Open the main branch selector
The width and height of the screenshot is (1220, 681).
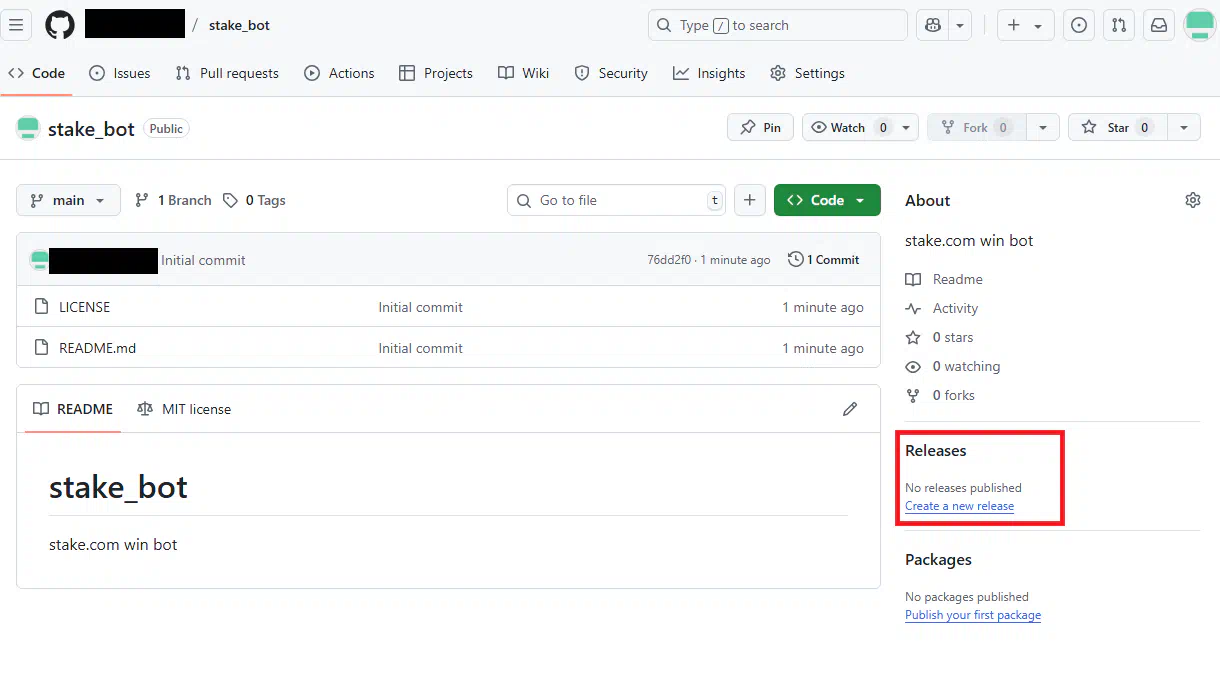[68, 200]
